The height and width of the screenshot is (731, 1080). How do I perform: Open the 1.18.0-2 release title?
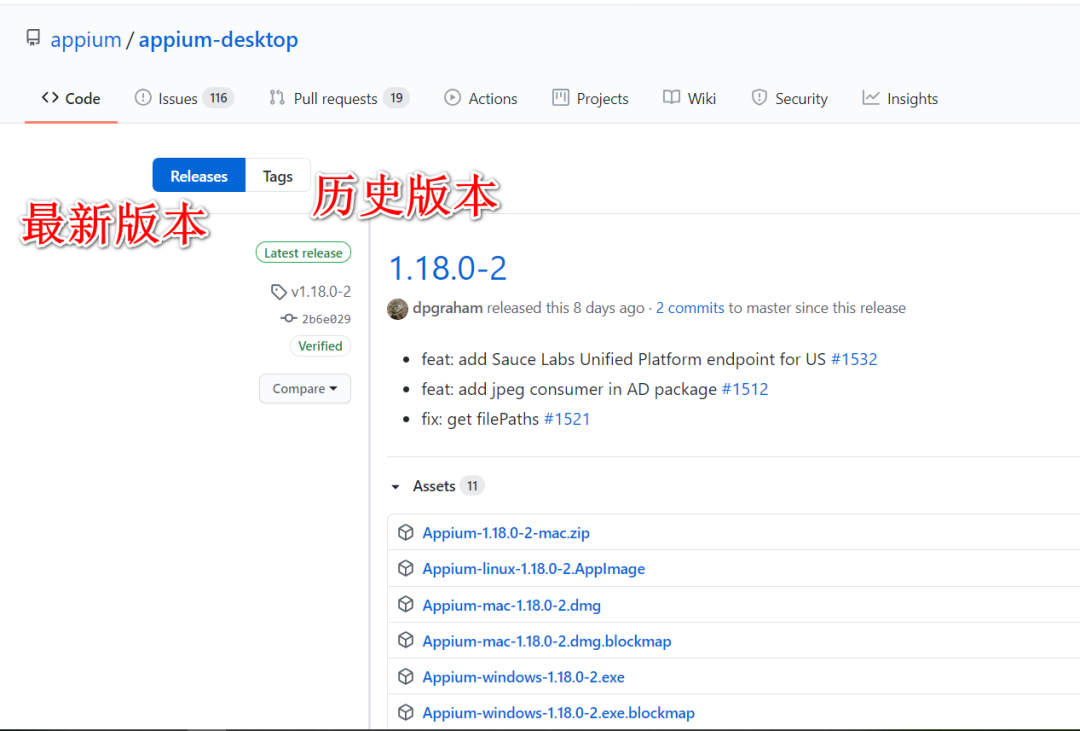click(x=448, y=268)
